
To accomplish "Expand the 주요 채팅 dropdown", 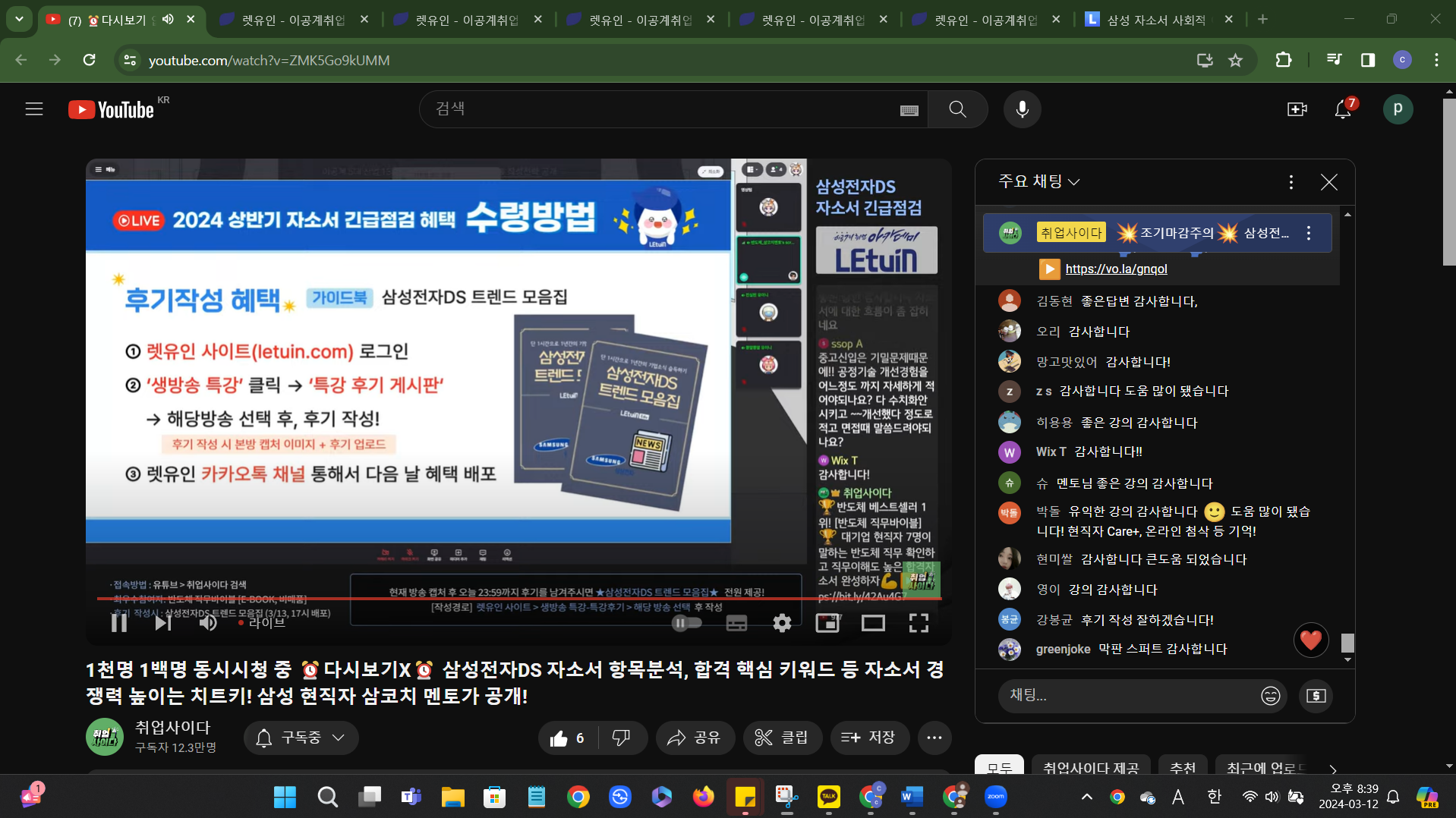I will pos(1038,181).
